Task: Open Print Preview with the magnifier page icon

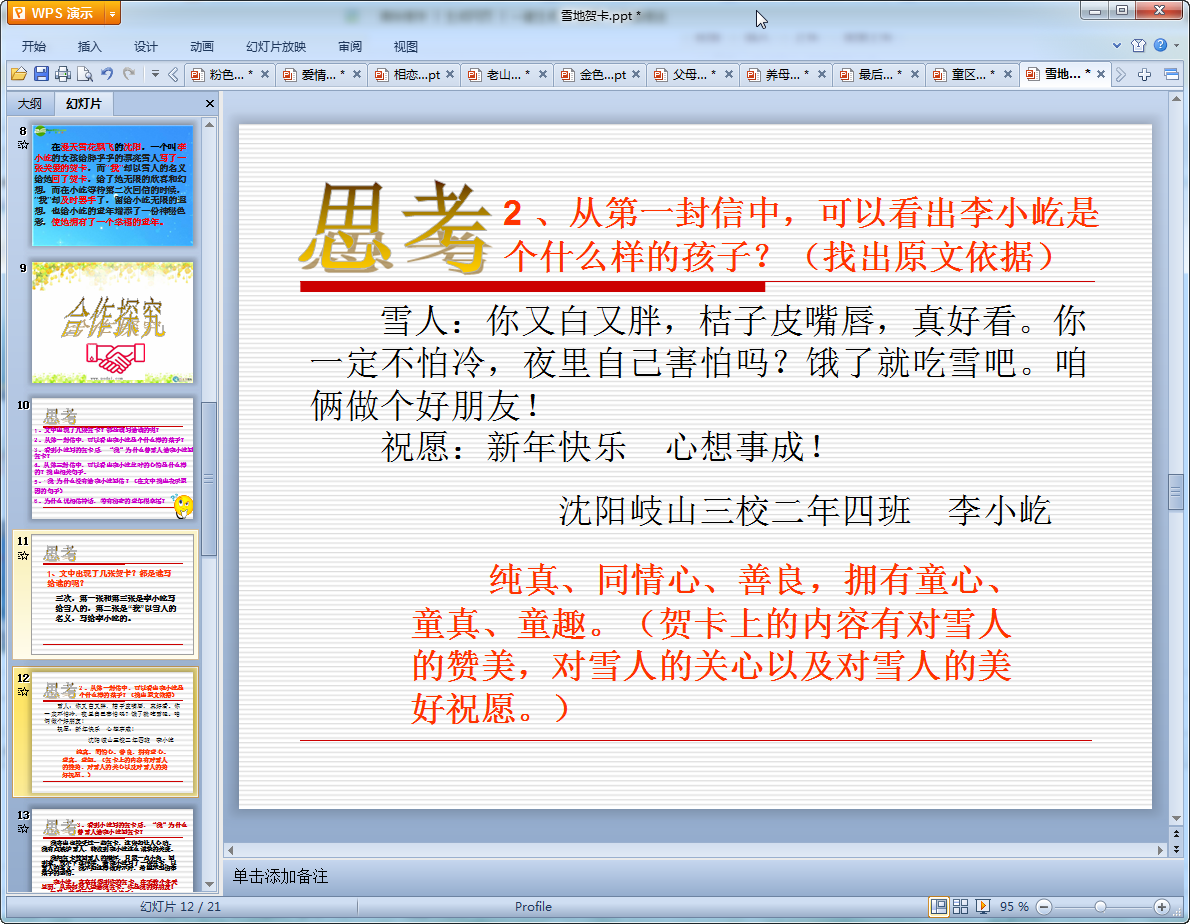Action: click(85, 74)
